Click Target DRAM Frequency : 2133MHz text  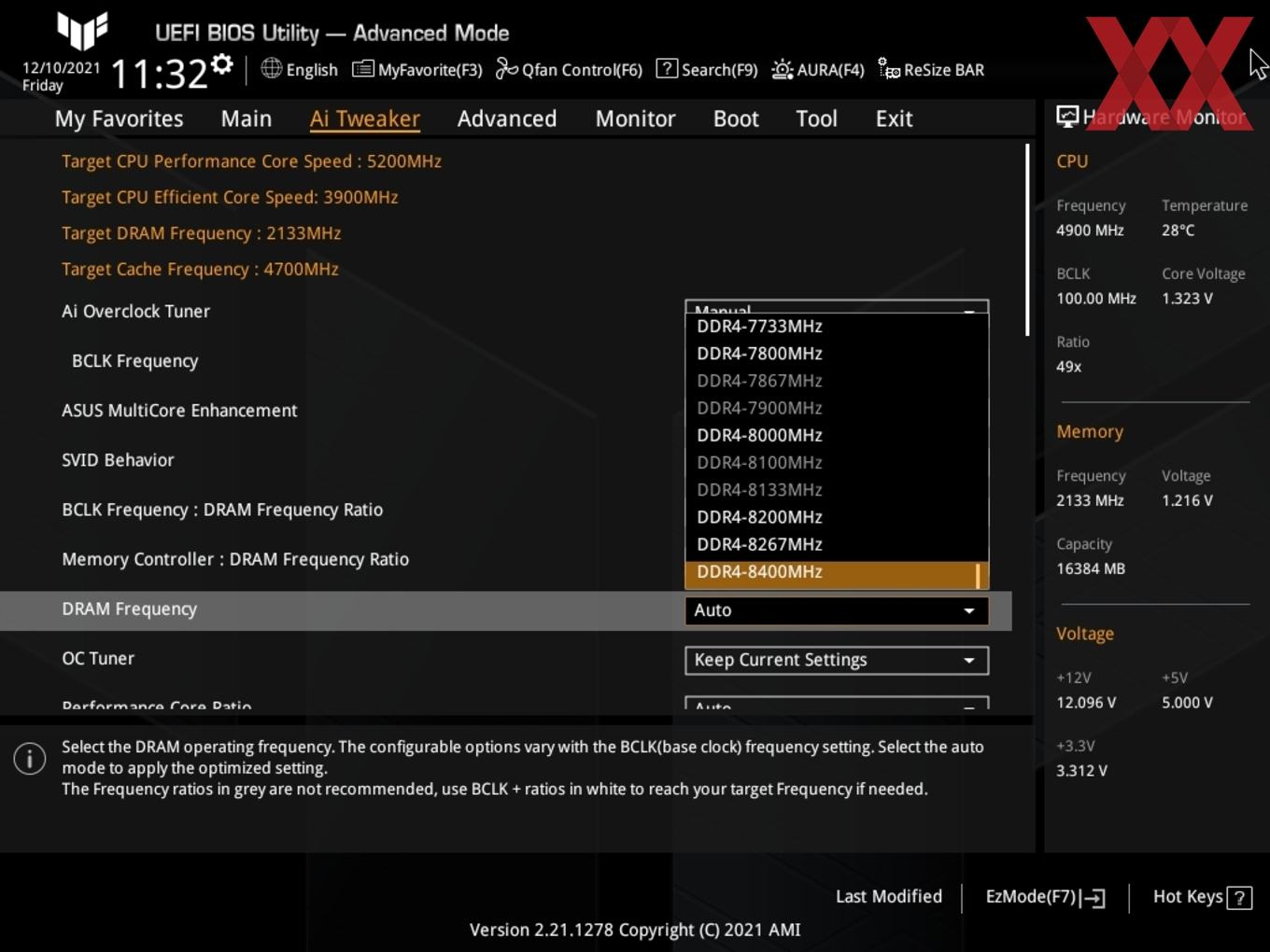coord(201,233)
